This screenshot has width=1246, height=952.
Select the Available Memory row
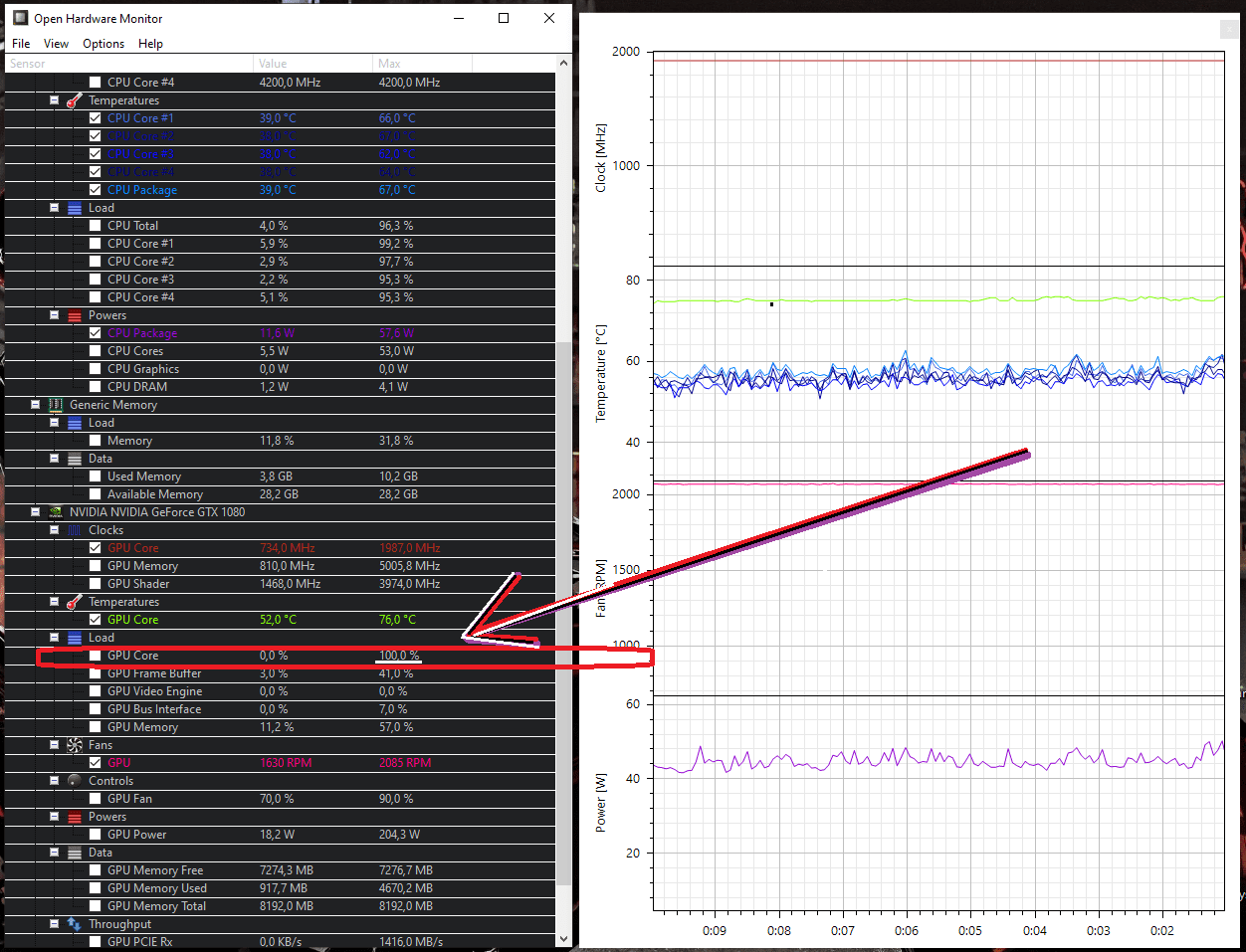(x=280, y=494)
